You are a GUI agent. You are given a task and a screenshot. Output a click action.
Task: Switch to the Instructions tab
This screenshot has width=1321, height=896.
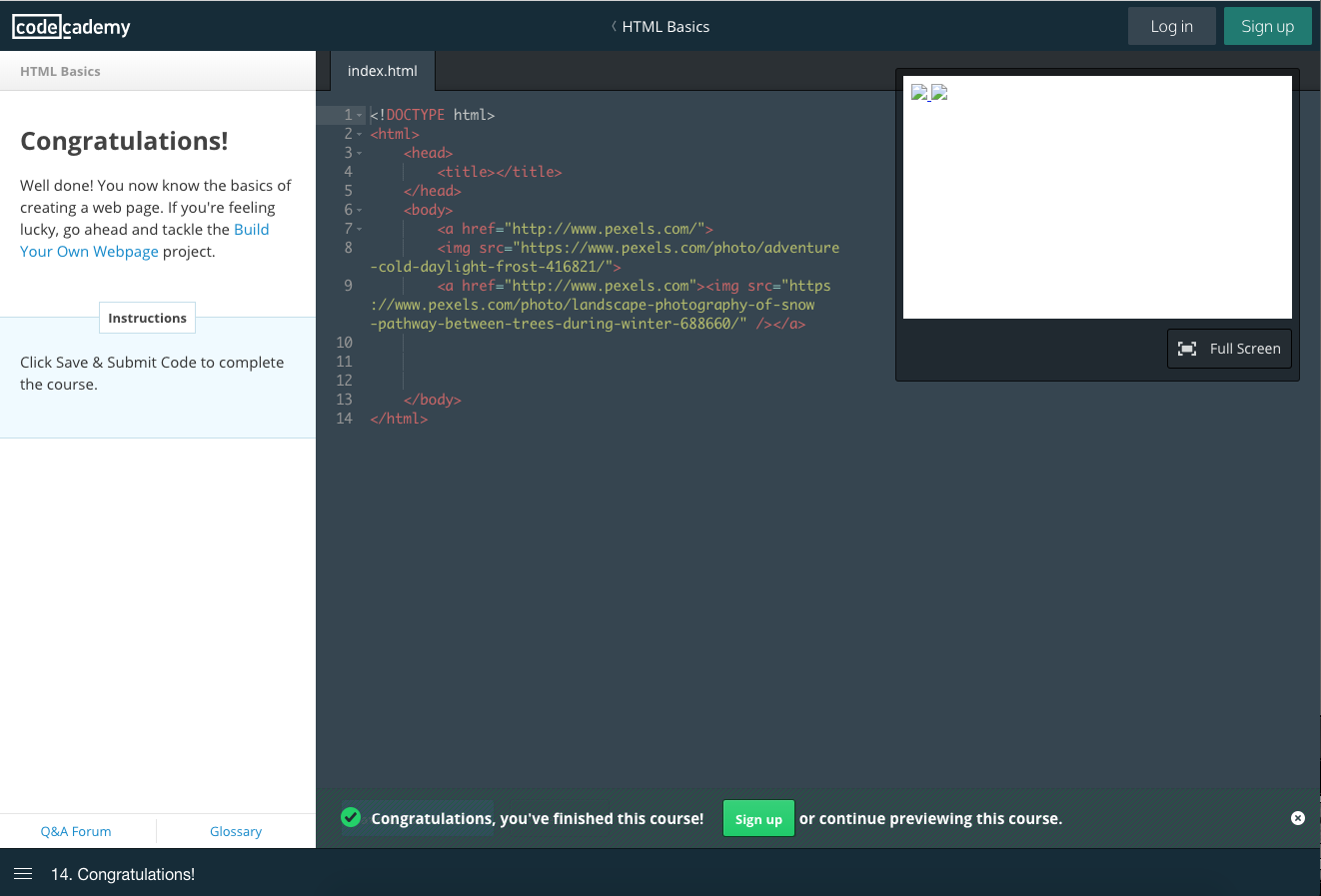pos(147,318)
